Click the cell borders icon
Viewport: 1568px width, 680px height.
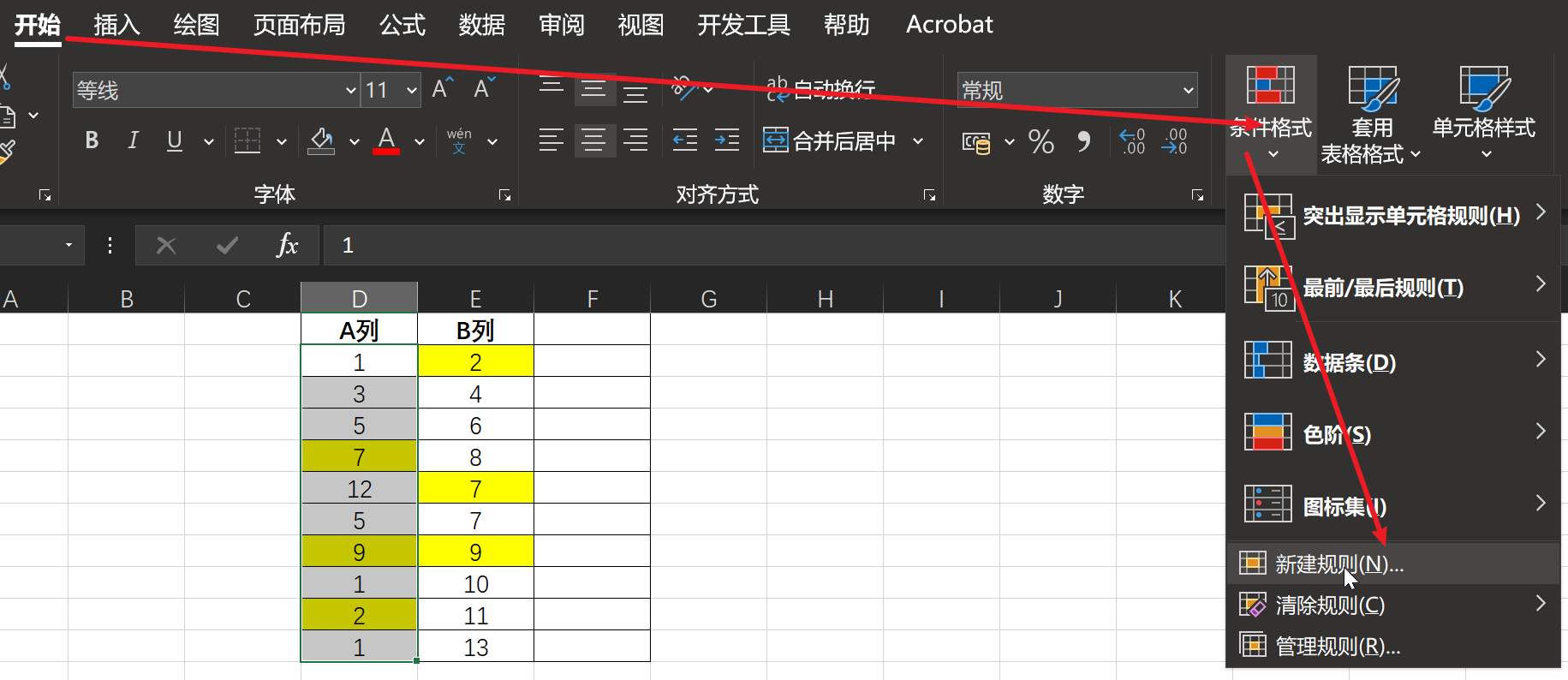(247, 140)
